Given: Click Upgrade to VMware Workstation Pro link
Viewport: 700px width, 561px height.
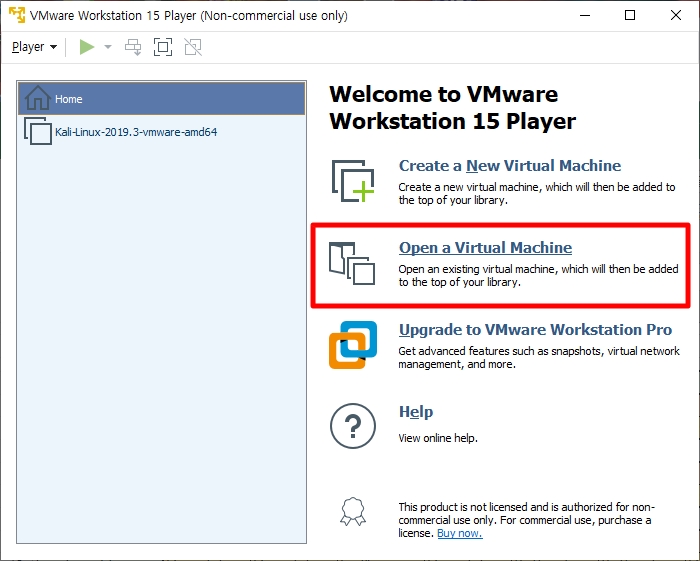Looking at the screenshot, I should [535, 330].
